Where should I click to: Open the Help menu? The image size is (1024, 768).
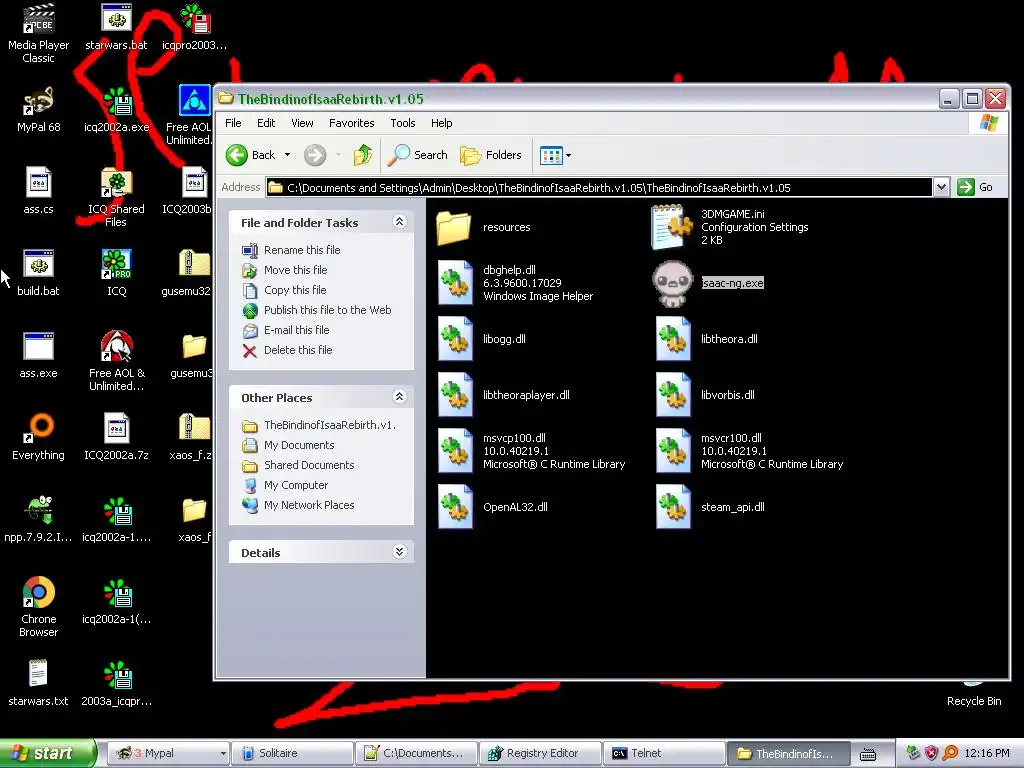[441, 123]
